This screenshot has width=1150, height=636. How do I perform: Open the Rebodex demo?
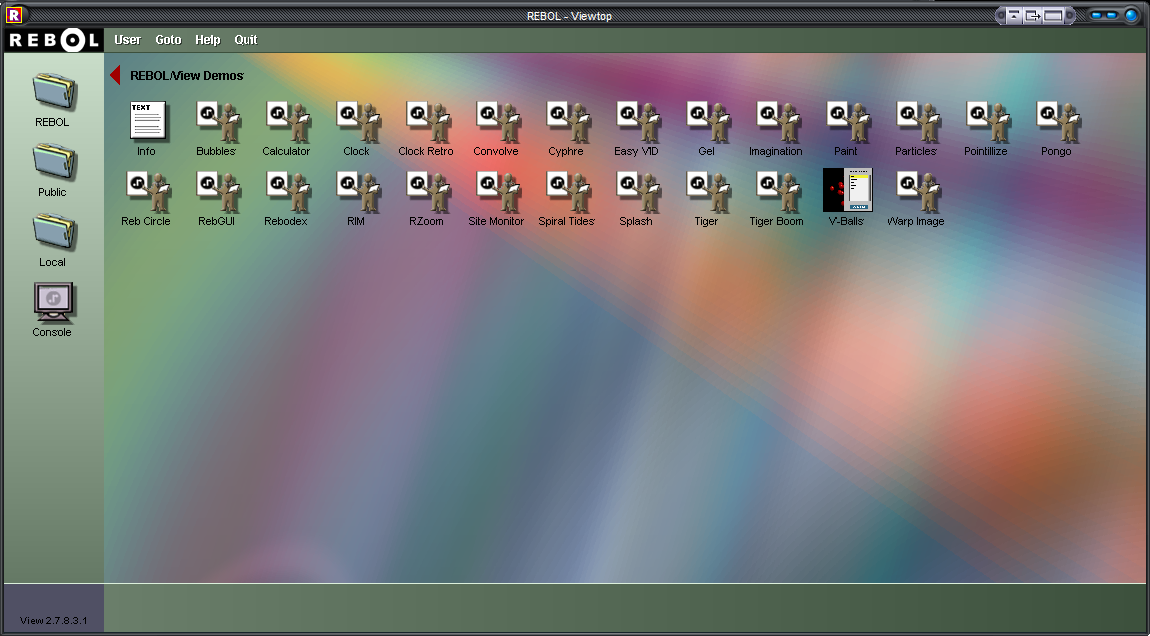[288, 191]
